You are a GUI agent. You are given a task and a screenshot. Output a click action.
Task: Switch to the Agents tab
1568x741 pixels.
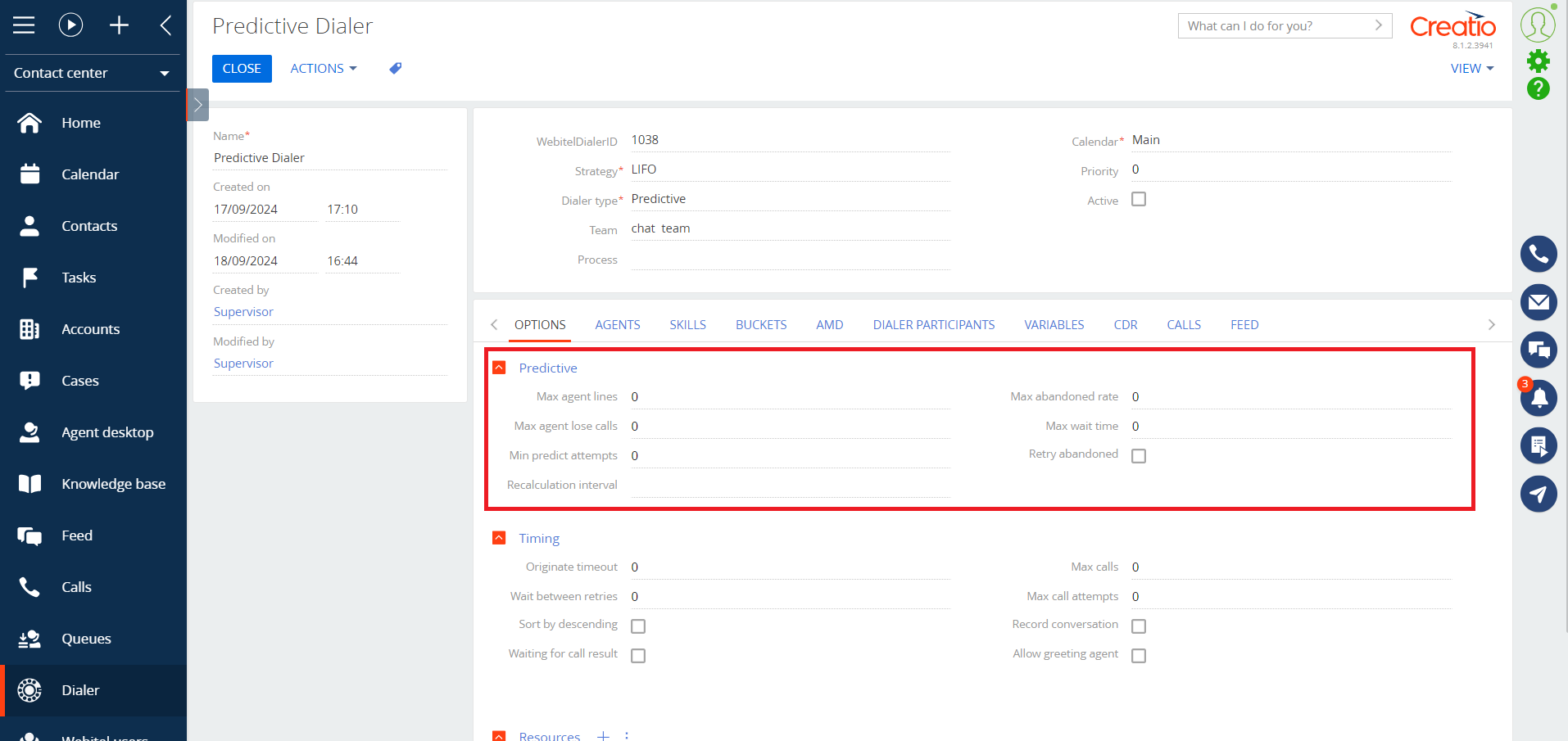(618, 325)
